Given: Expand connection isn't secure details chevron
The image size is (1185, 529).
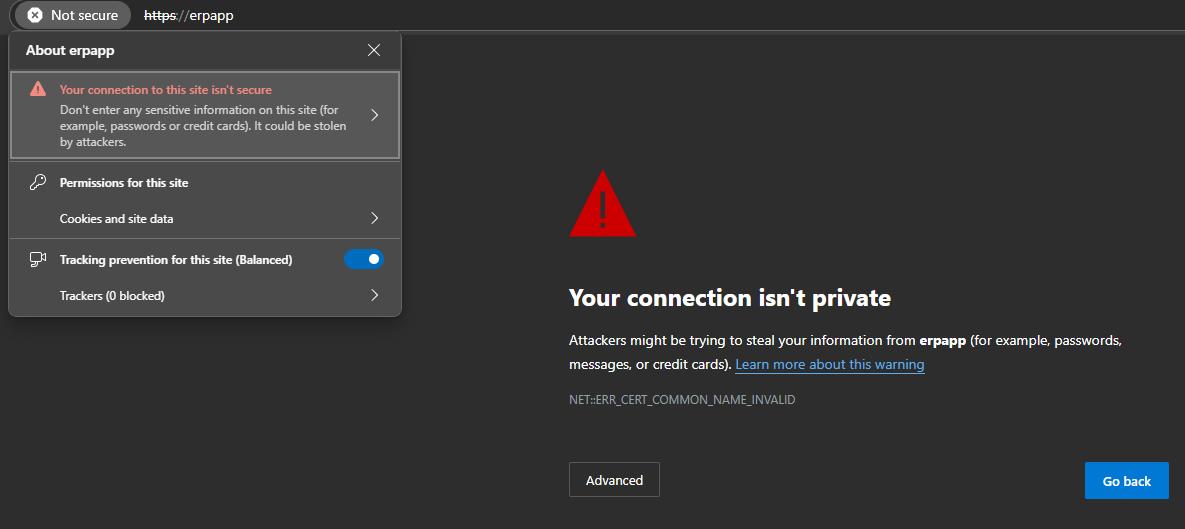Looking at the screenshot, I should pyautogui.click(x=375, y=115).
